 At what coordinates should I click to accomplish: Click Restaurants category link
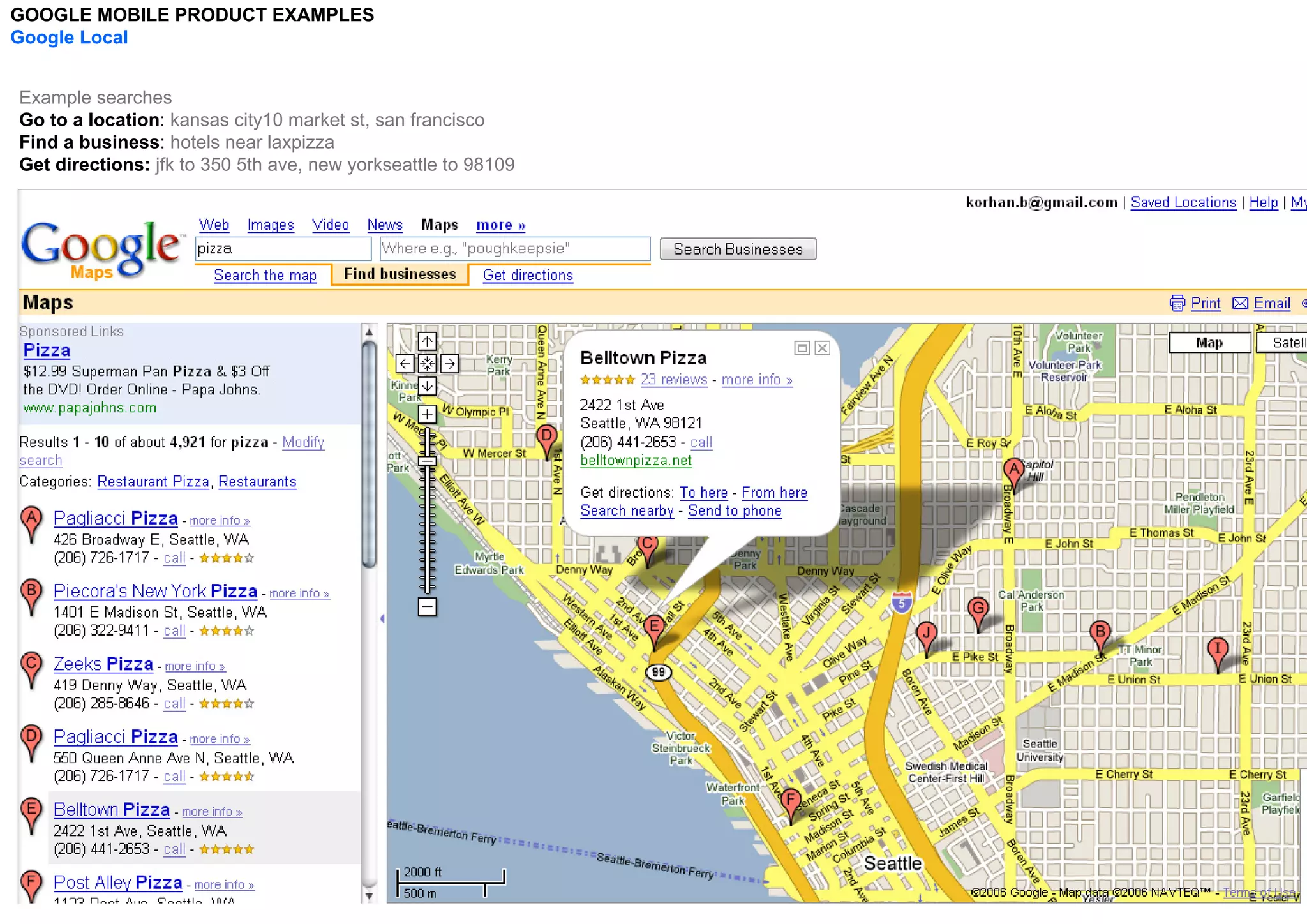(257, 482)
